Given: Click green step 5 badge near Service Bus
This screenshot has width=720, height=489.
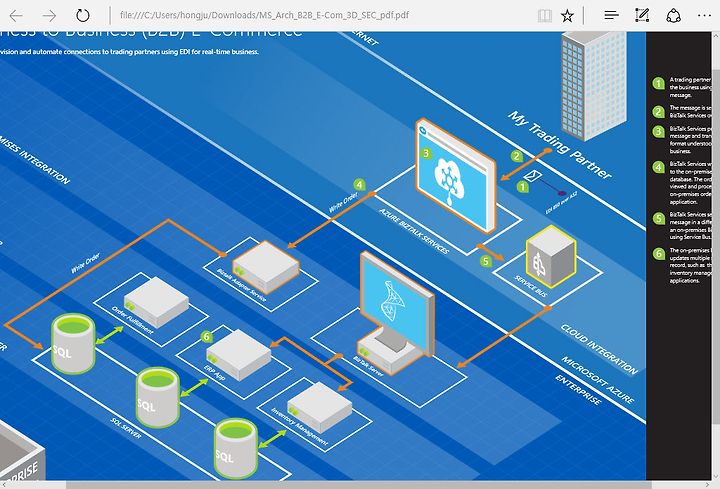Looking at the screenshot, I should (x=486, y=262).
